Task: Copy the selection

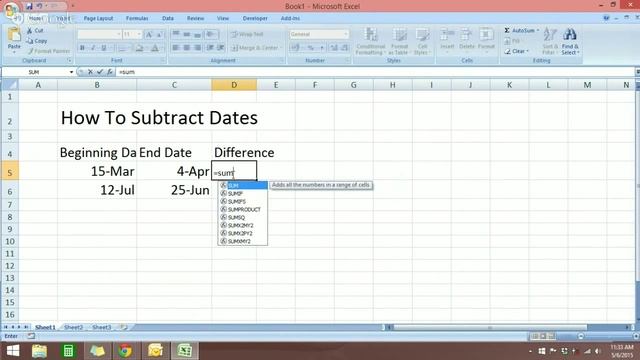Action: pyautogui.click(x=37, y=41)
